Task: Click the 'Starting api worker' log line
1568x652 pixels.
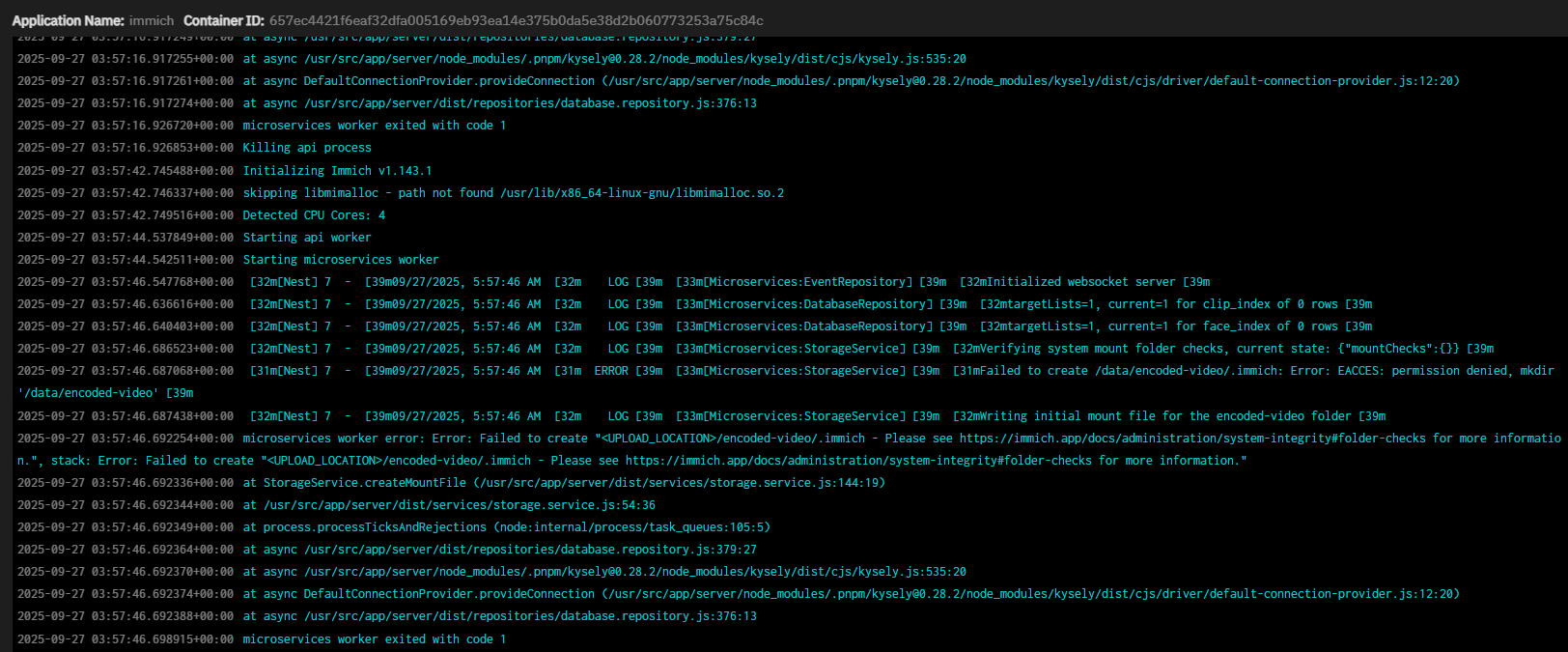Action: tap(307, 237)
